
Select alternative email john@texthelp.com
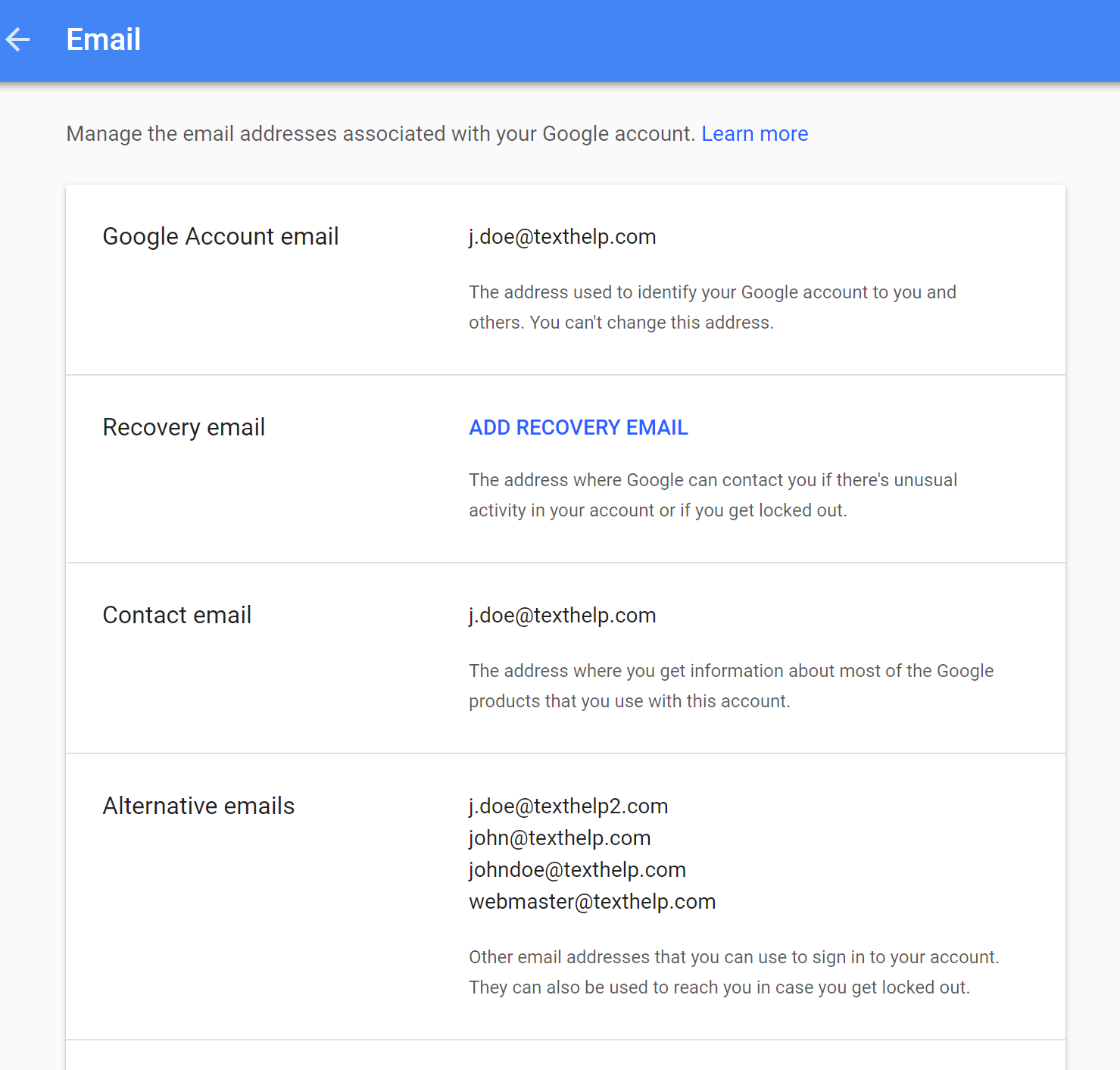560,838
